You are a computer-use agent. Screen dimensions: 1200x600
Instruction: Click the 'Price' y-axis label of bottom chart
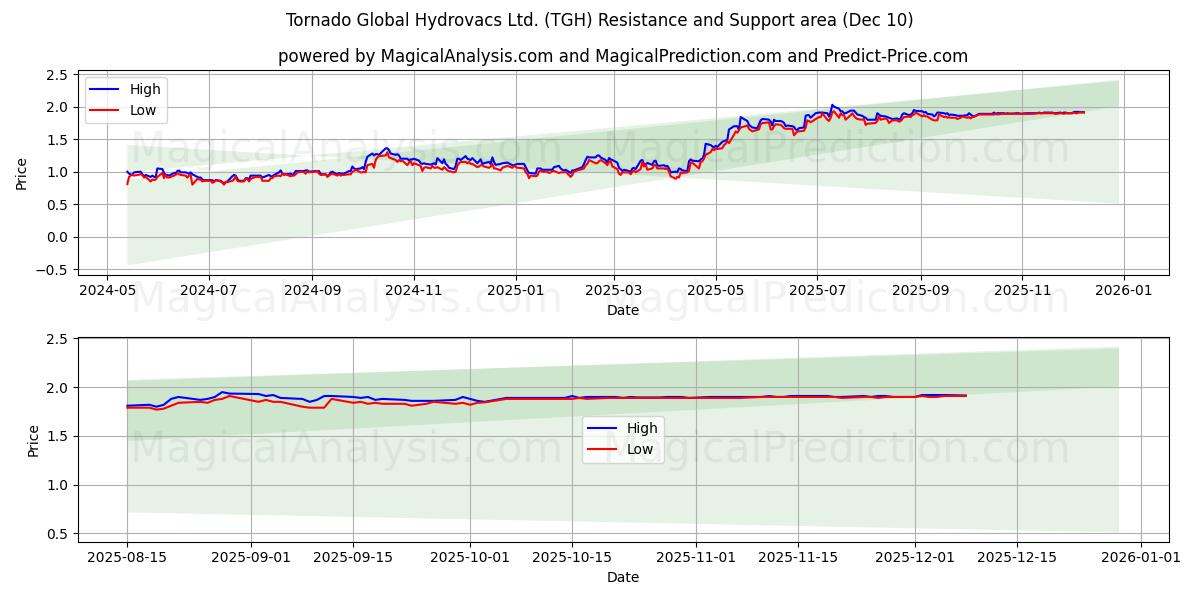(x=34, y=440)
